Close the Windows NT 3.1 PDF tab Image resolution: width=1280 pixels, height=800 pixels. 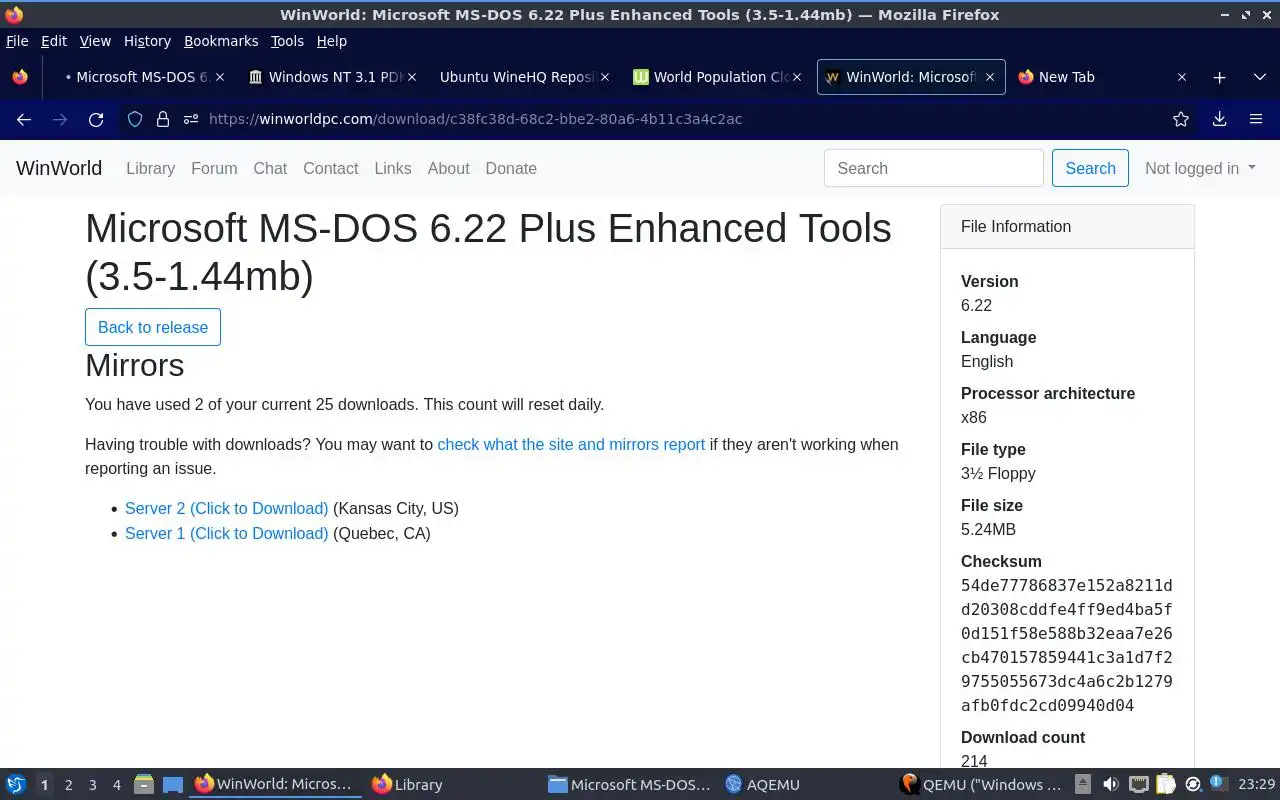click(x=411, y=77)
